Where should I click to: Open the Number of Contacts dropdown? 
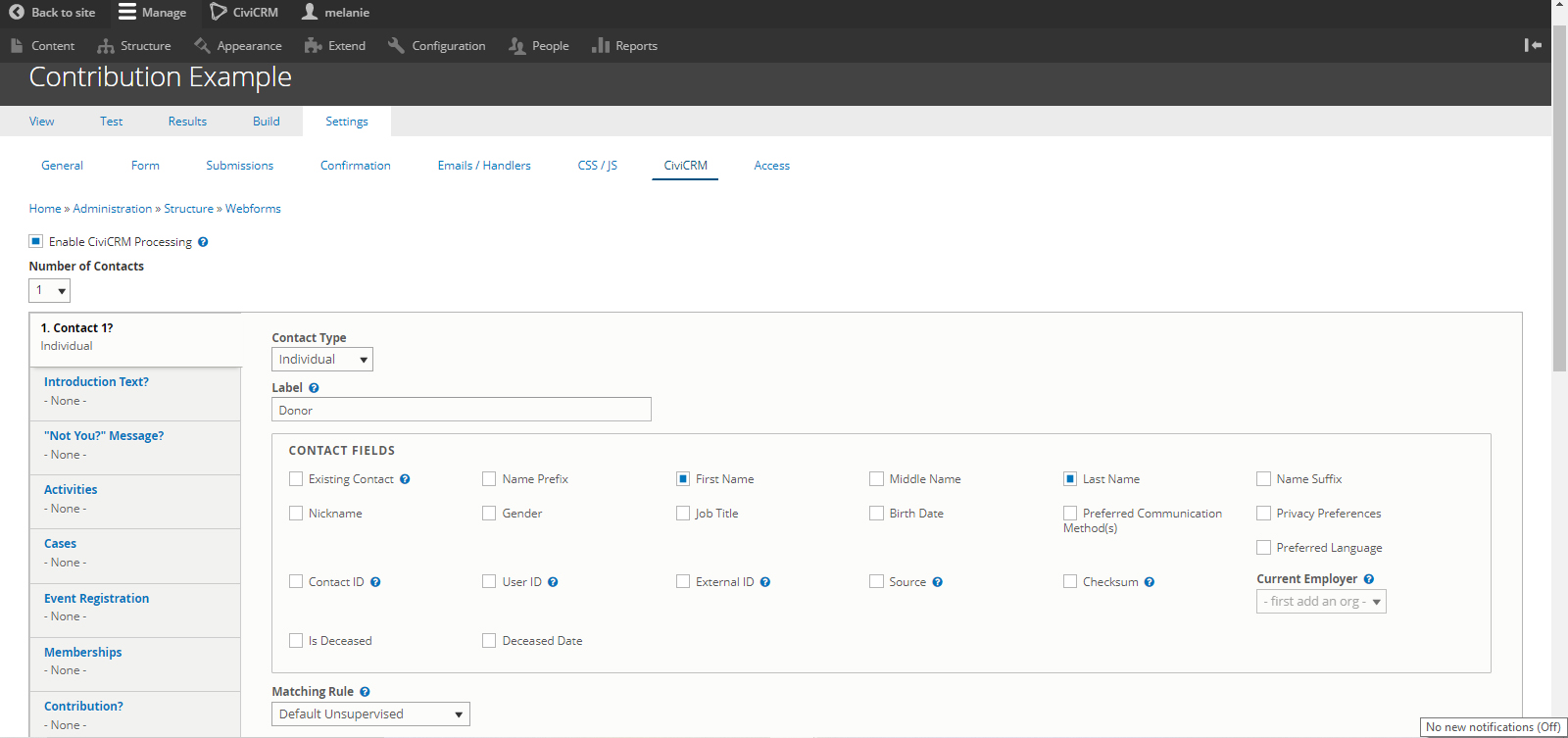point(50,290)
